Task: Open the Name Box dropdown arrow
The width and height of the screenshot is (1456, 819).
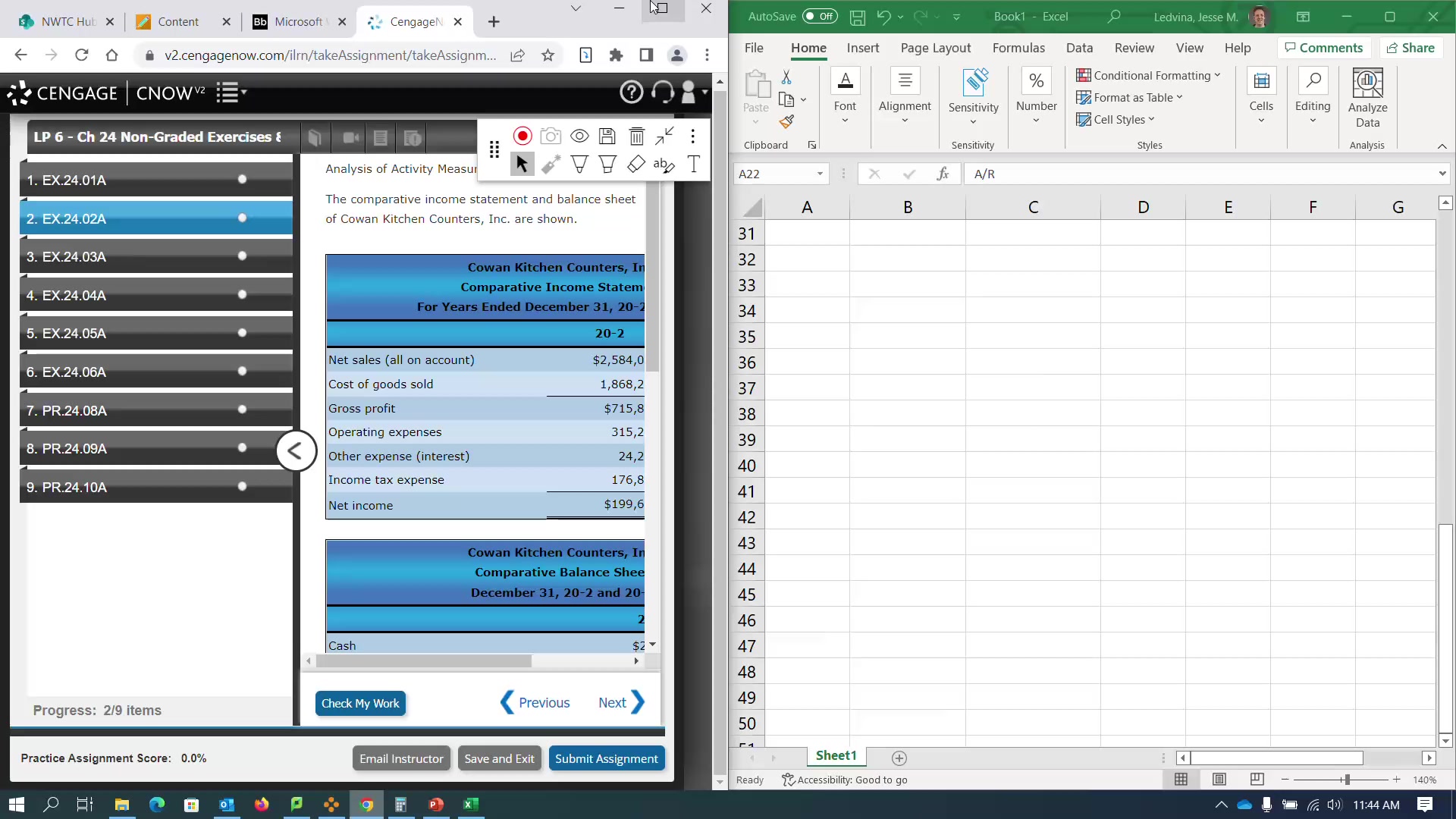Action: 820,174
